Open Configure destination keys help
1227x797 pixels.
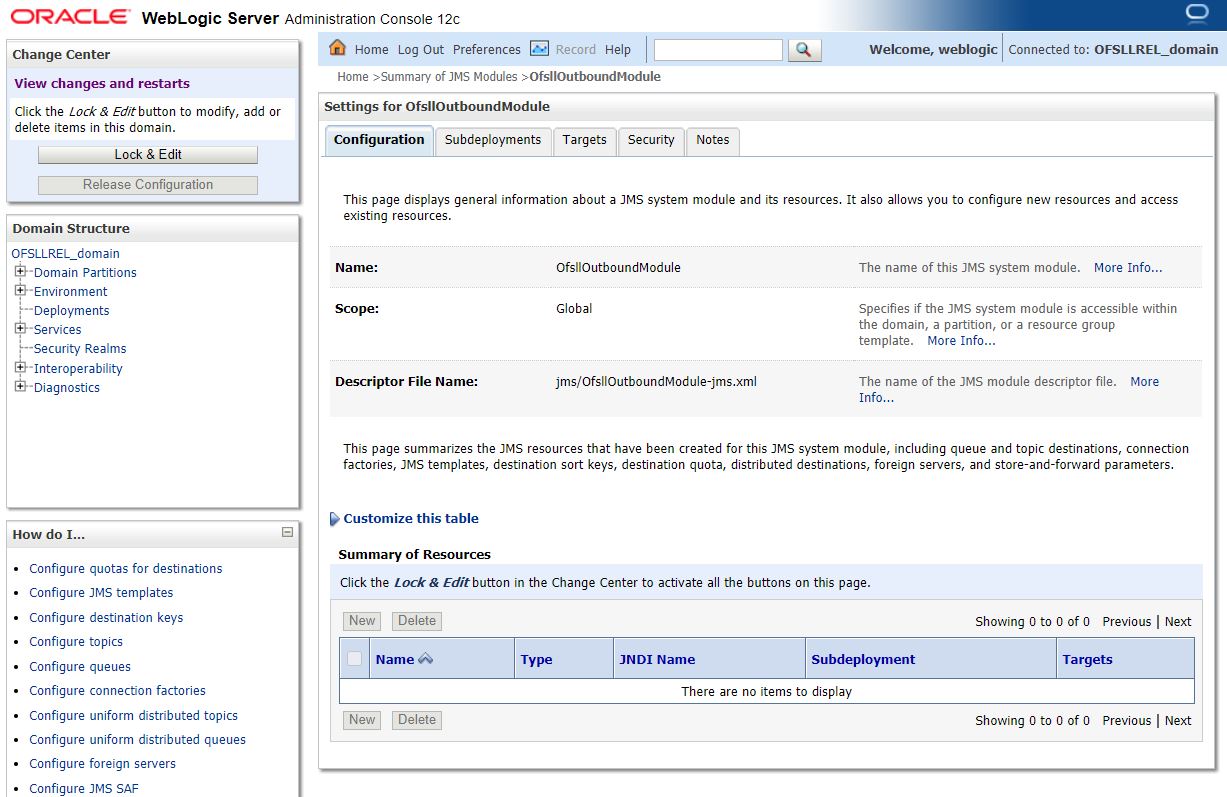(x=106, y=617)
